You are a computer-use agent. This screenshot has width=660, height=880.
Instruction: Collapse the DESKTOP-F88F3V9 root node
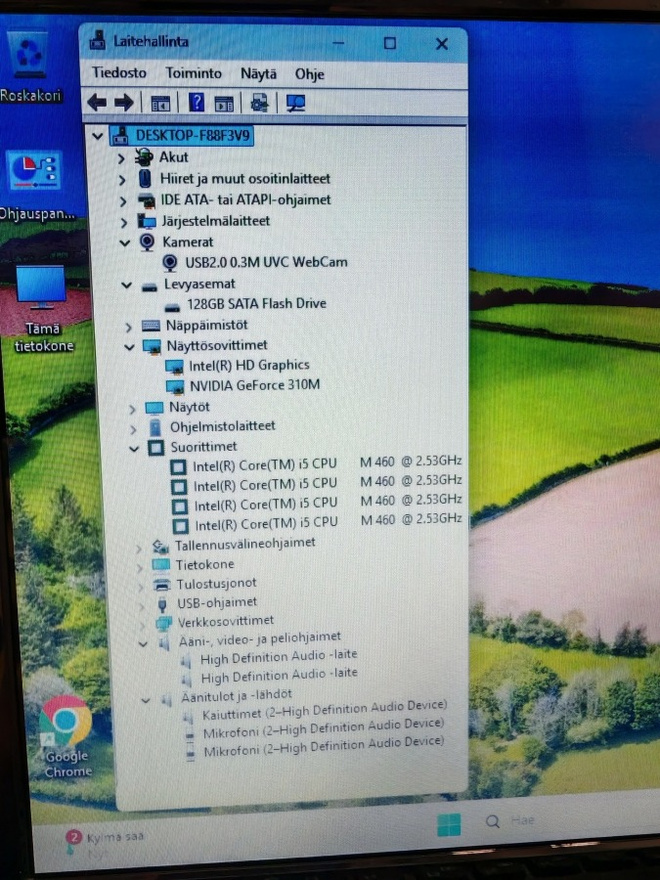97,136
